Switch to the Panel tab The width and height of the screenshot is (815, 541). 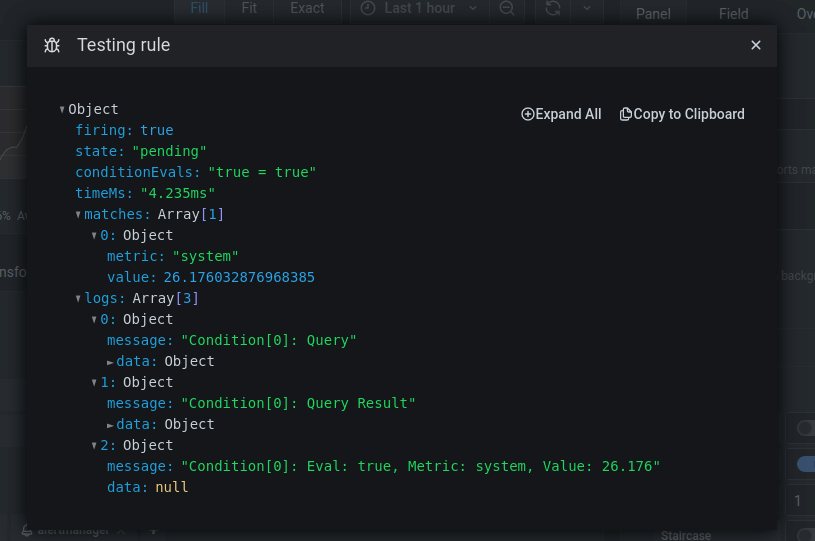tap(653, 14)
